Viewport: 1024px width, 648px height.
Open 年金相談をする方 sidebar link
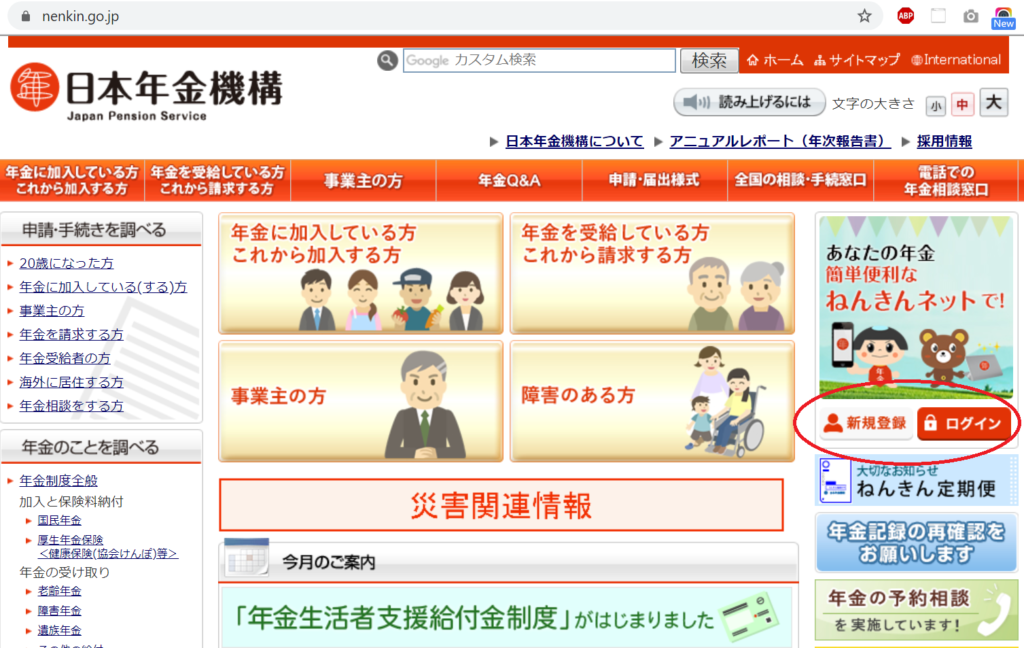tap(71, 406)
